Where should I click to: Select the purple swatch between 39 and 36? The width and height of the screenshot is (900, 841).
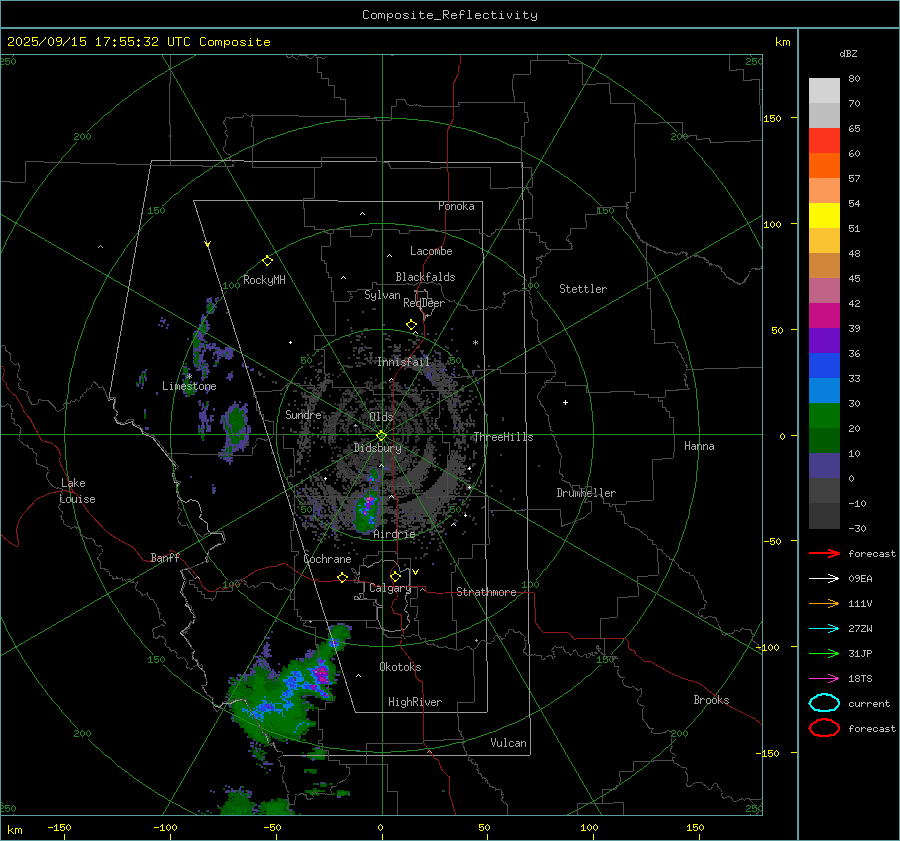pyautogui.click(x=824, y=341)
